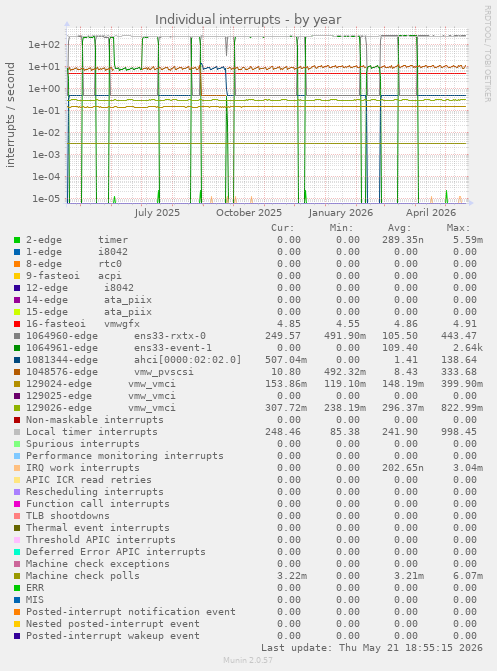Click the chart title Individual interrupts - by year
The height and width of the screenshot is (671, 497).
(248, 20)
